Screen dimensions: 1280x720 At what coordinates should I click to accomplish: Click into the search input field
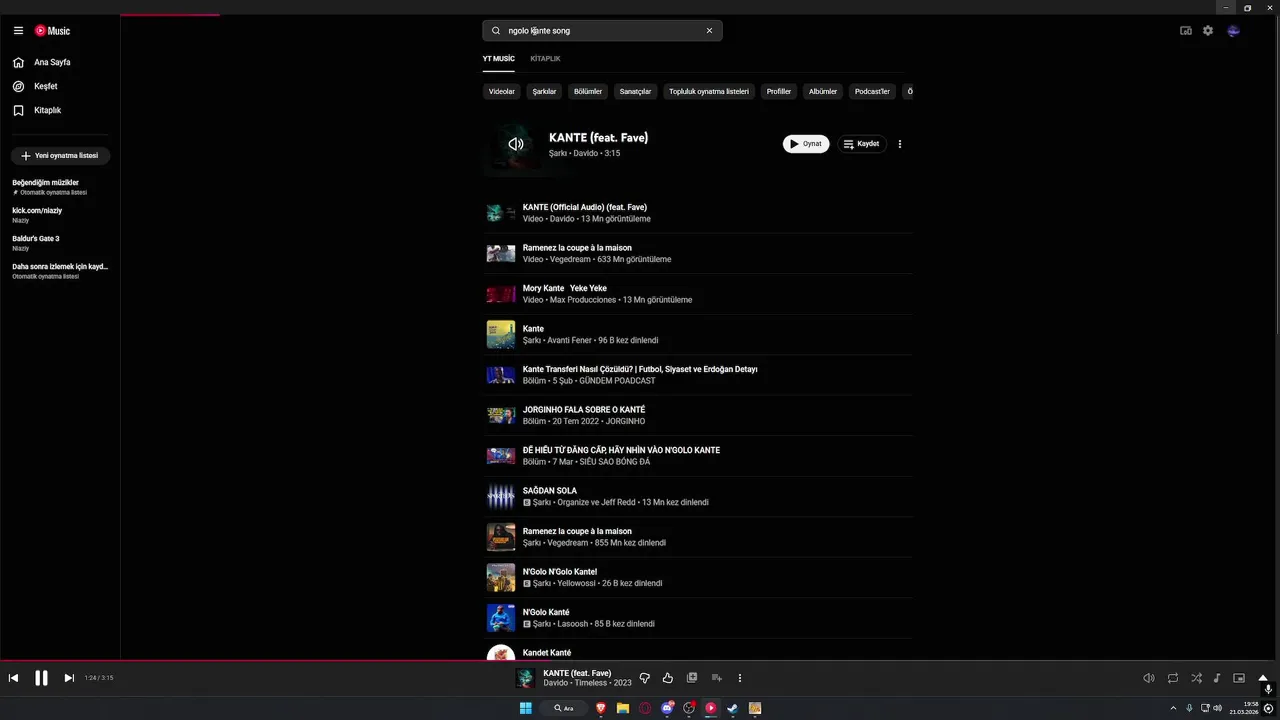600,31
